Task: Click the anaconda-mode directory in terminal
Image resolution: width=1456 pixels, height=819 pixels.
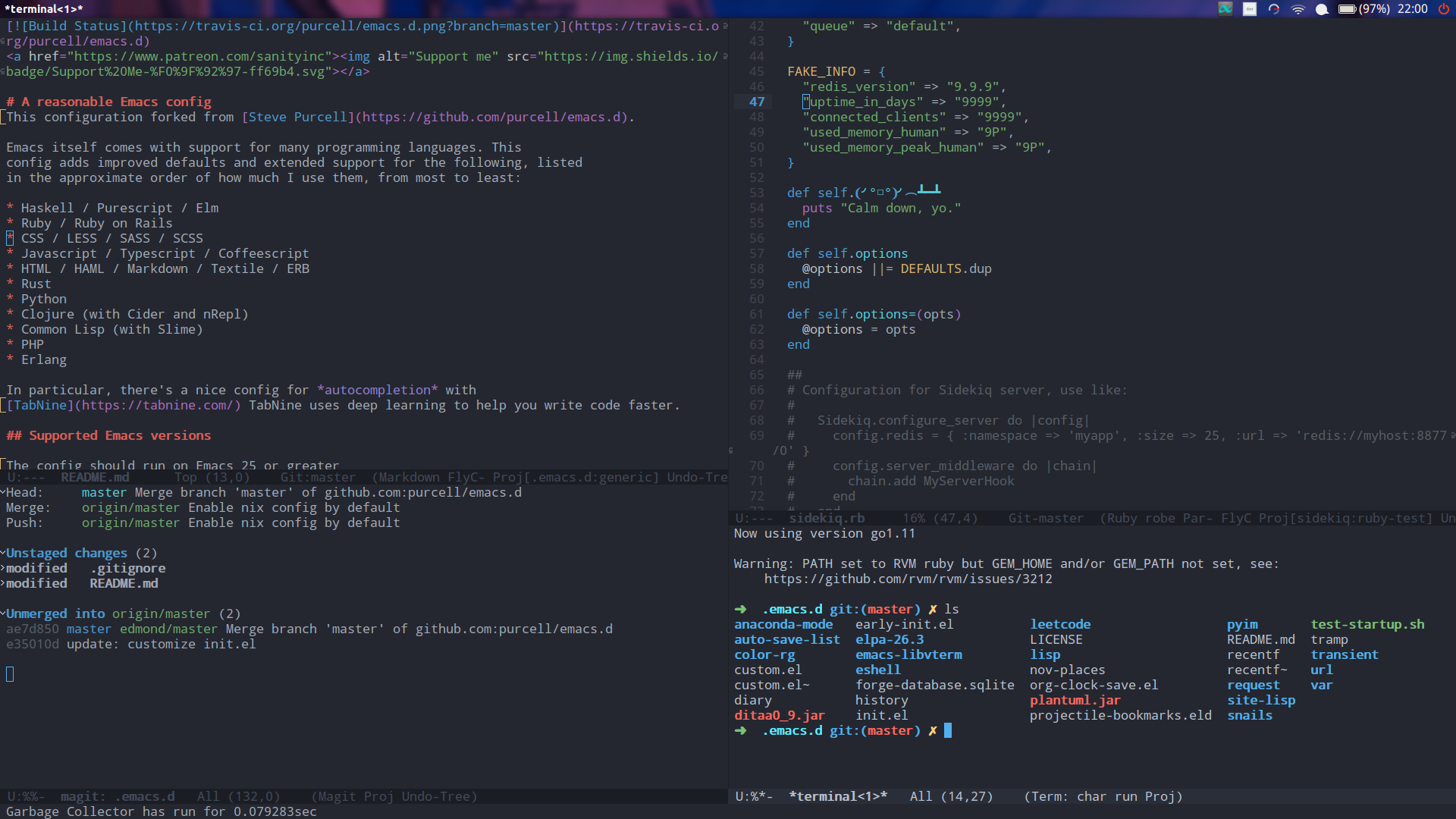Action: click(783, 624)
